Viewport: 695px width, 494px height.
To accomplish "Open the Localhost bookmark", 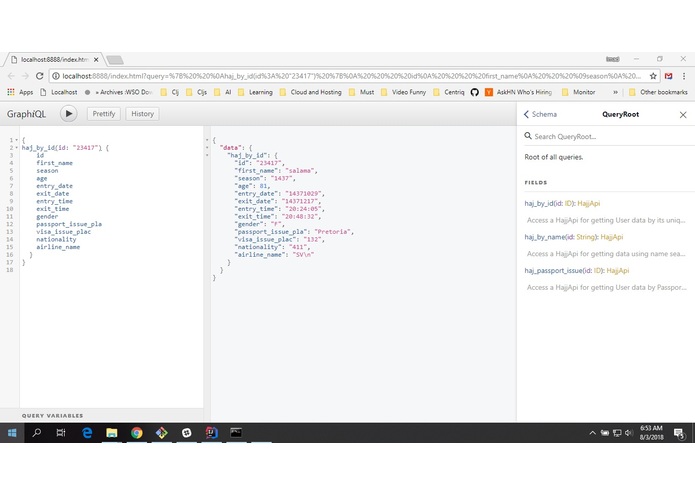I will click(59, 92).
